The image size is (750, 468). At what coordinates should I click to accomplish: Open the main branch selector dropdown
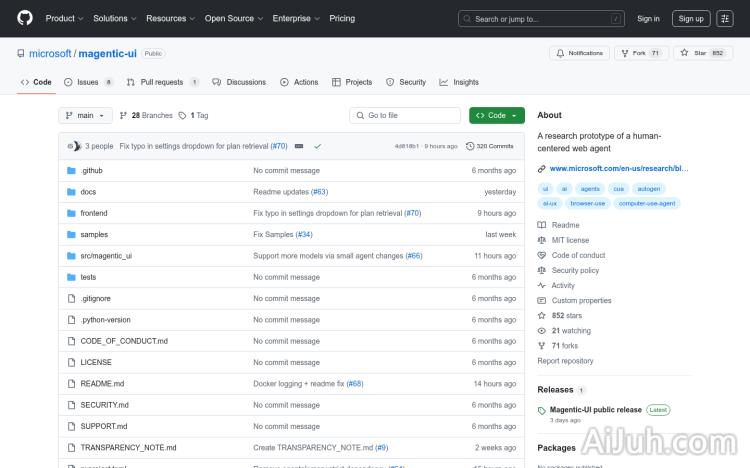click(85, 115)
